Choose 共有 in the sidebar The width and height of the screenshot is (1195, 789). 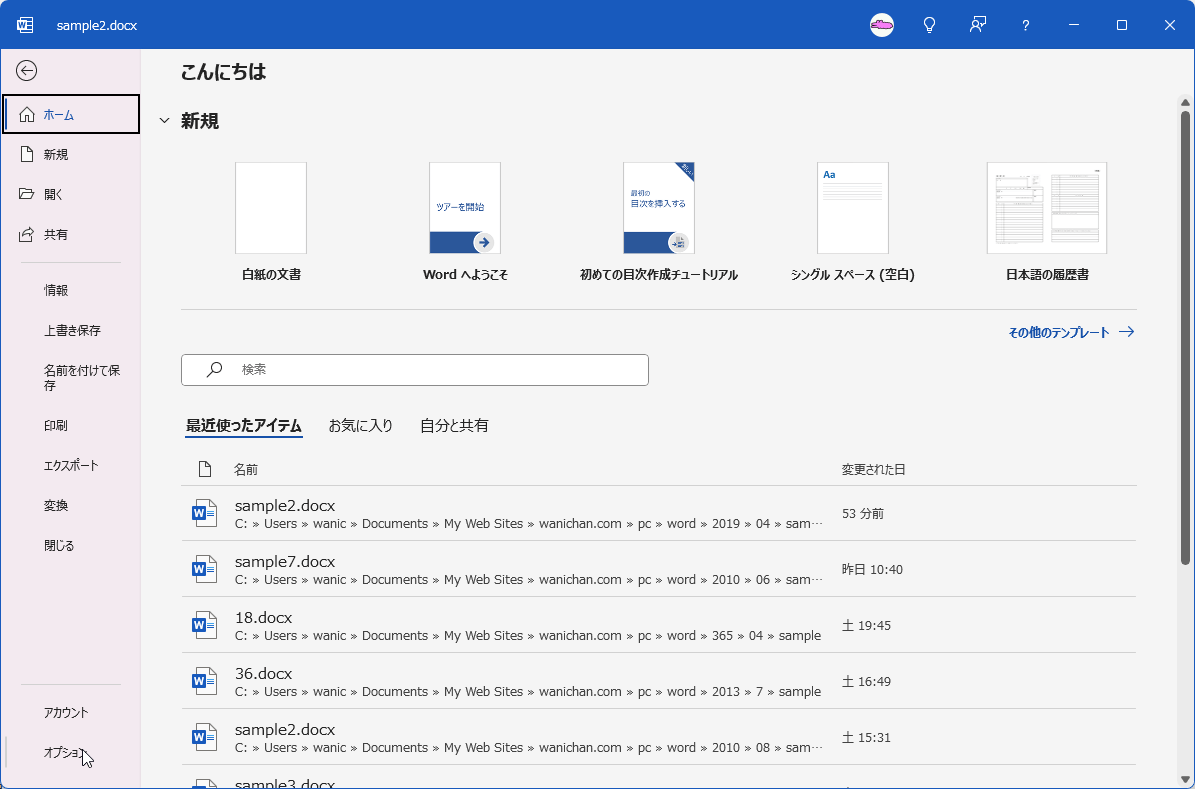[71, 235]
